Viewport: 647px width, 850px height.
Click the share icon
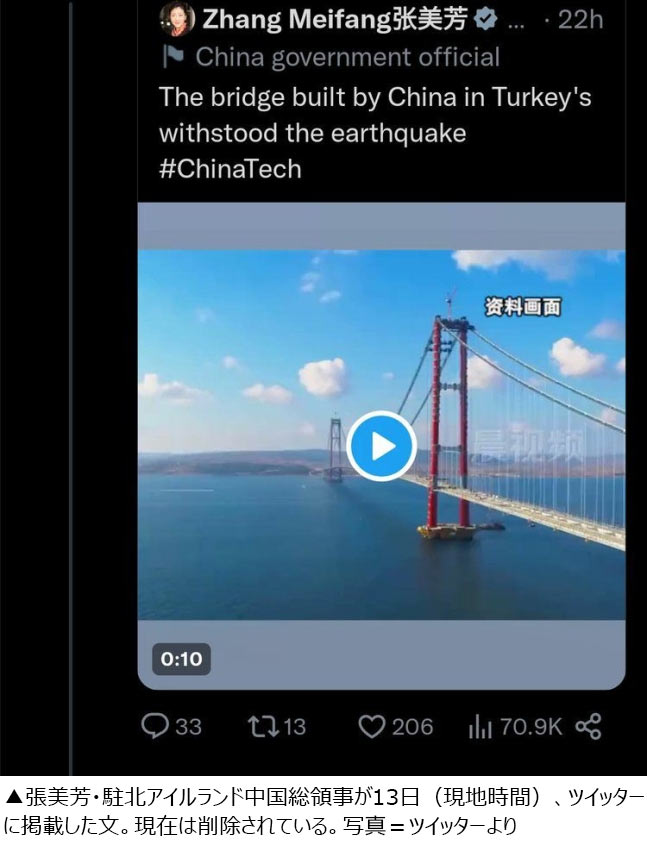coord(589,726)
